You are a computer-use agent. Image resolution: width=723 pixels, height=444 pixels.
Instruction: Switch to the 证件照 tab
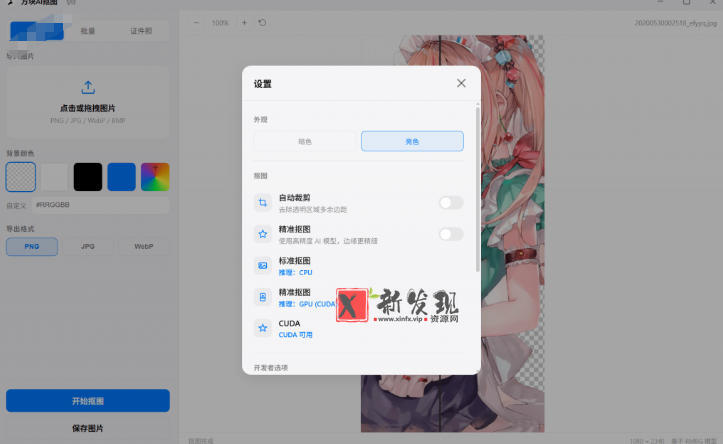point(141,31)
